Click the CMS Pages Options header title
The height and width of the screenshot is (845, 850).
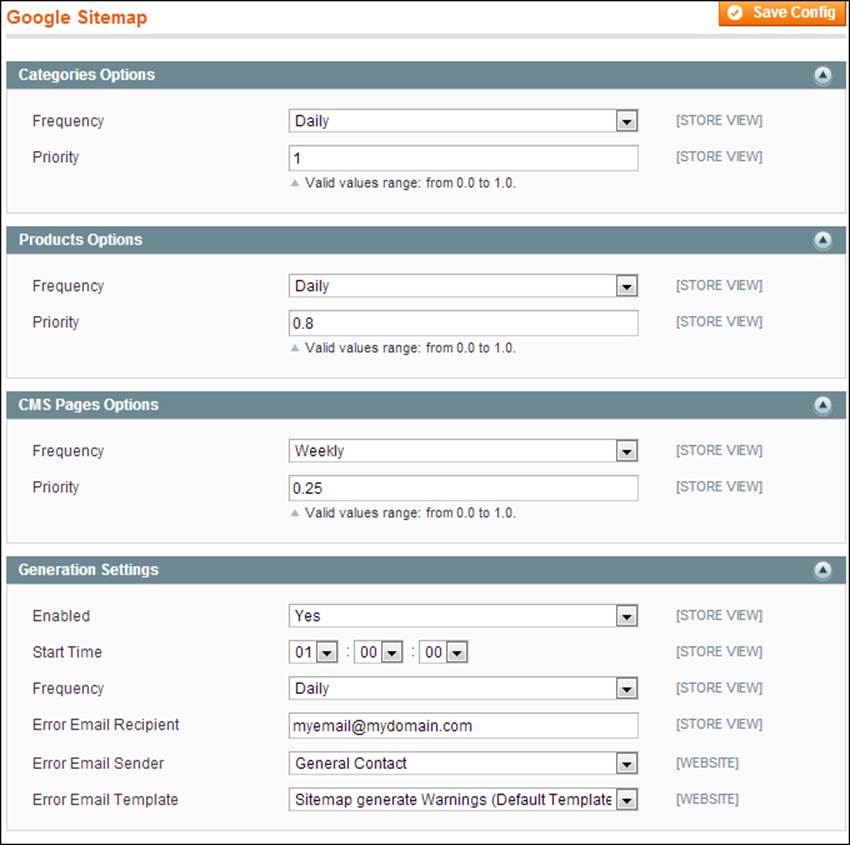pyautogui.click(x=88, y=404)
